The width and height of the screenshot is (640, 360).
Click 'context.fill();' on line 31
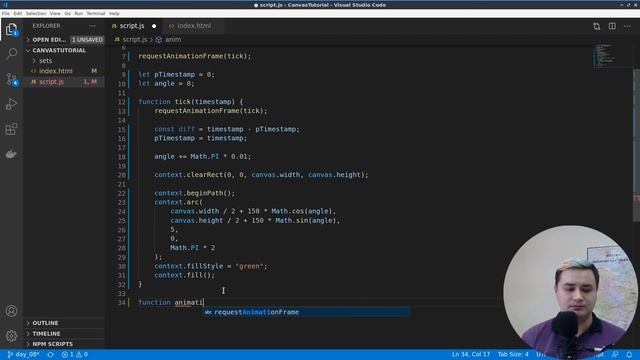click(184, 275)
